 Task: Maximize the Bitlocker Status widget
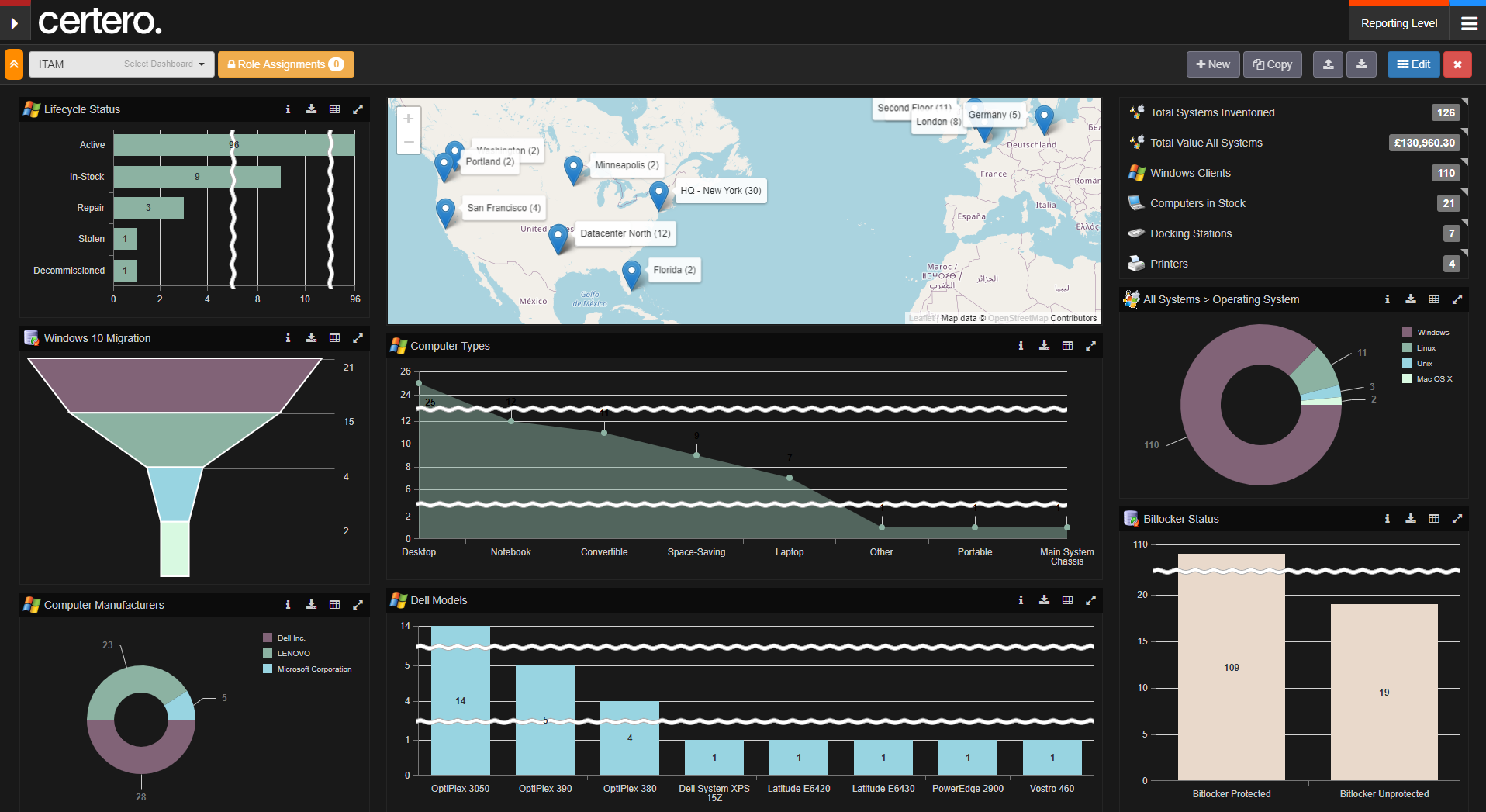pos(1457,519)
